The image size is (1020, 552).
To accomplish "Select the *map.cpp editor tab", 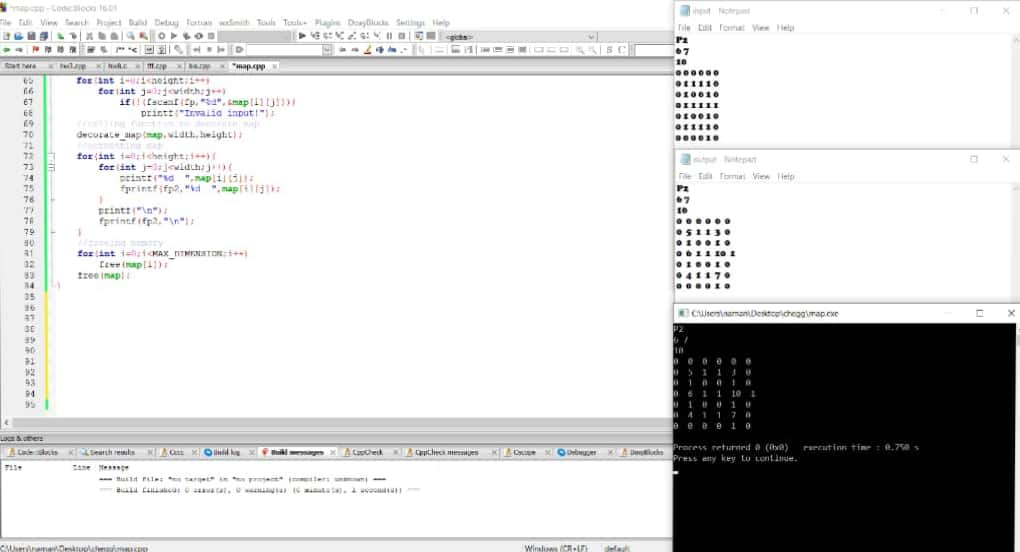I will tap(248, 66).
